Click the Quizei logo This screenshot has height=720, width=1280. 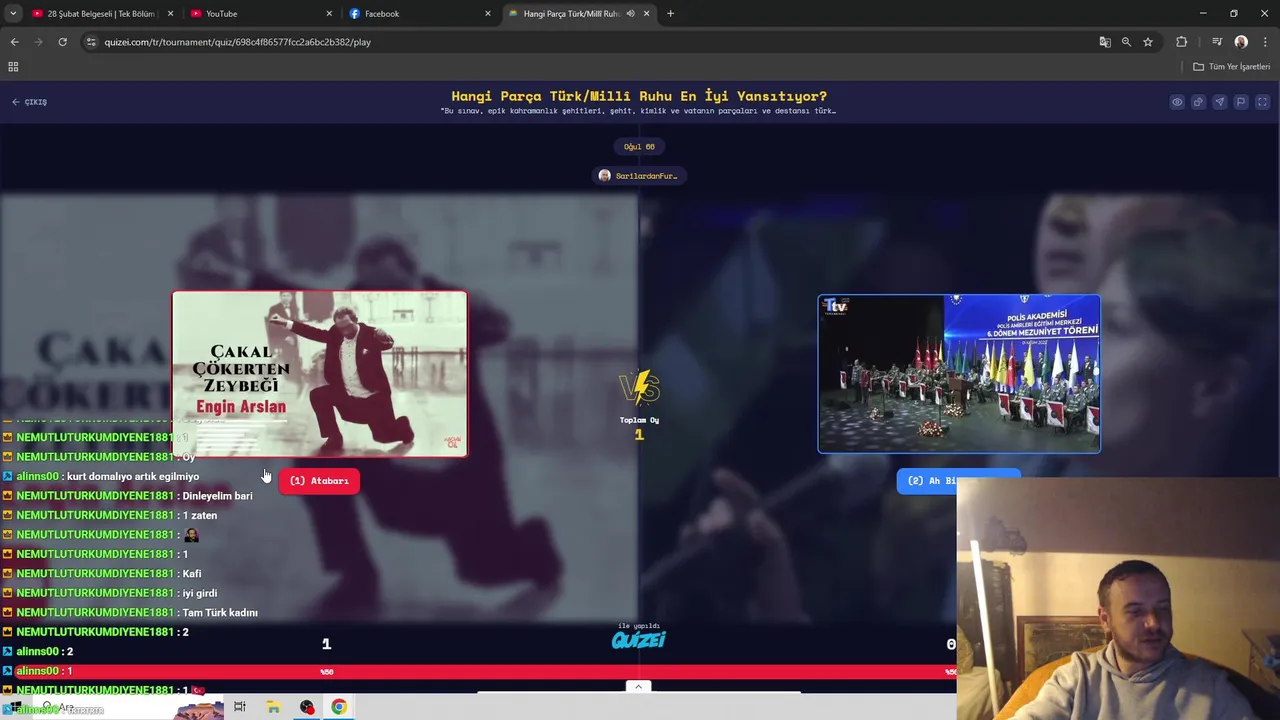(639, 640)
